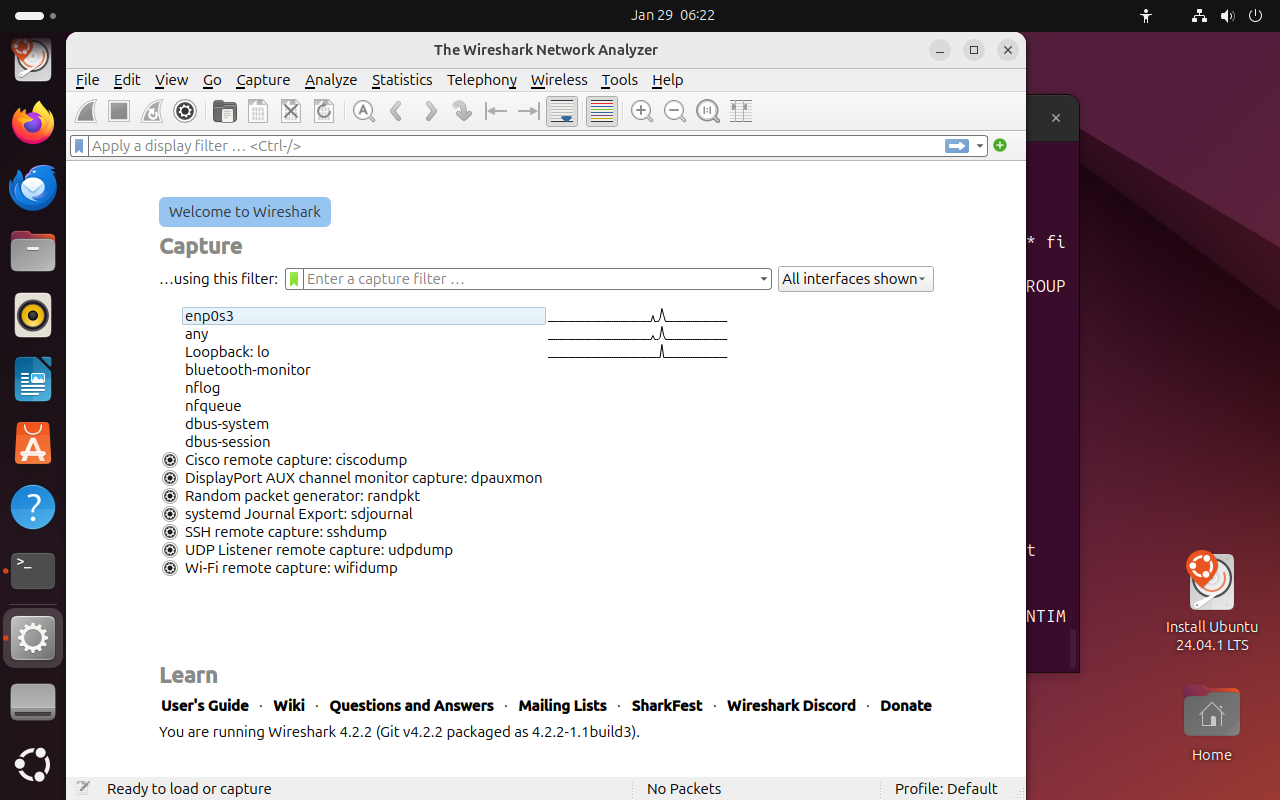Open dpauxmon settings gear icon
This screenshot has width=1280, height=800.
tap(170, 478)
